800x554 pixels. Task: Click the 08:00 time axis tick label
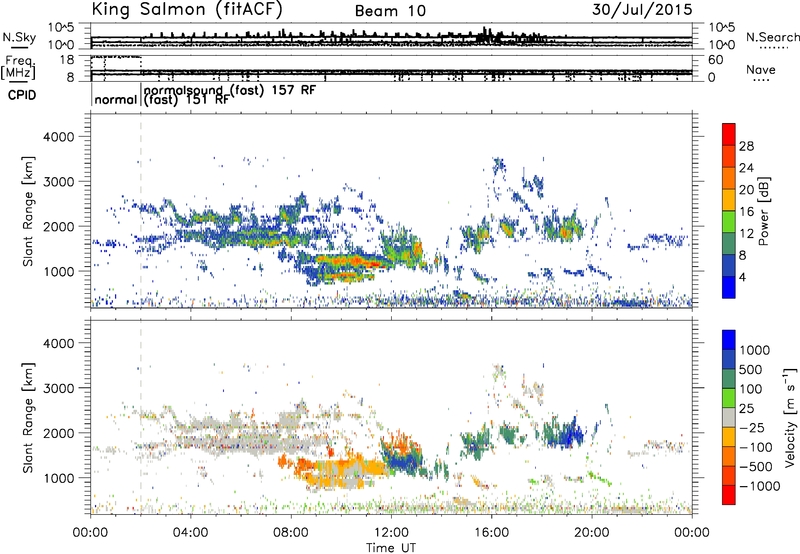click(291, 533)
